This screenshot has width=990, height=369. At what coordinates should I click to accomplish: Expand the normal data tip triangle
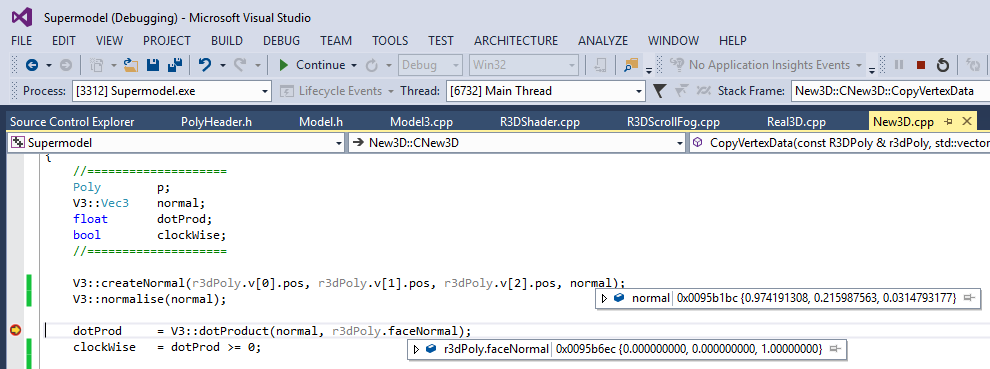605,298
